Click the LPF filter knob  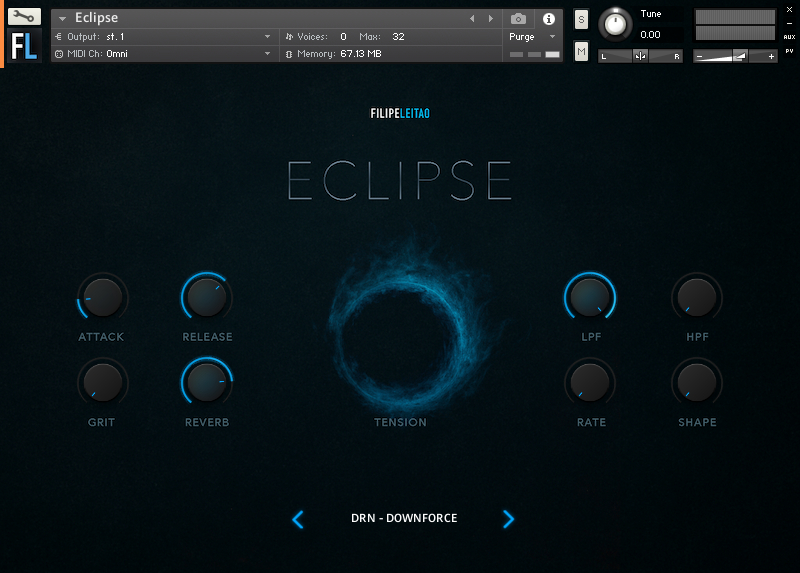[590, 297]
